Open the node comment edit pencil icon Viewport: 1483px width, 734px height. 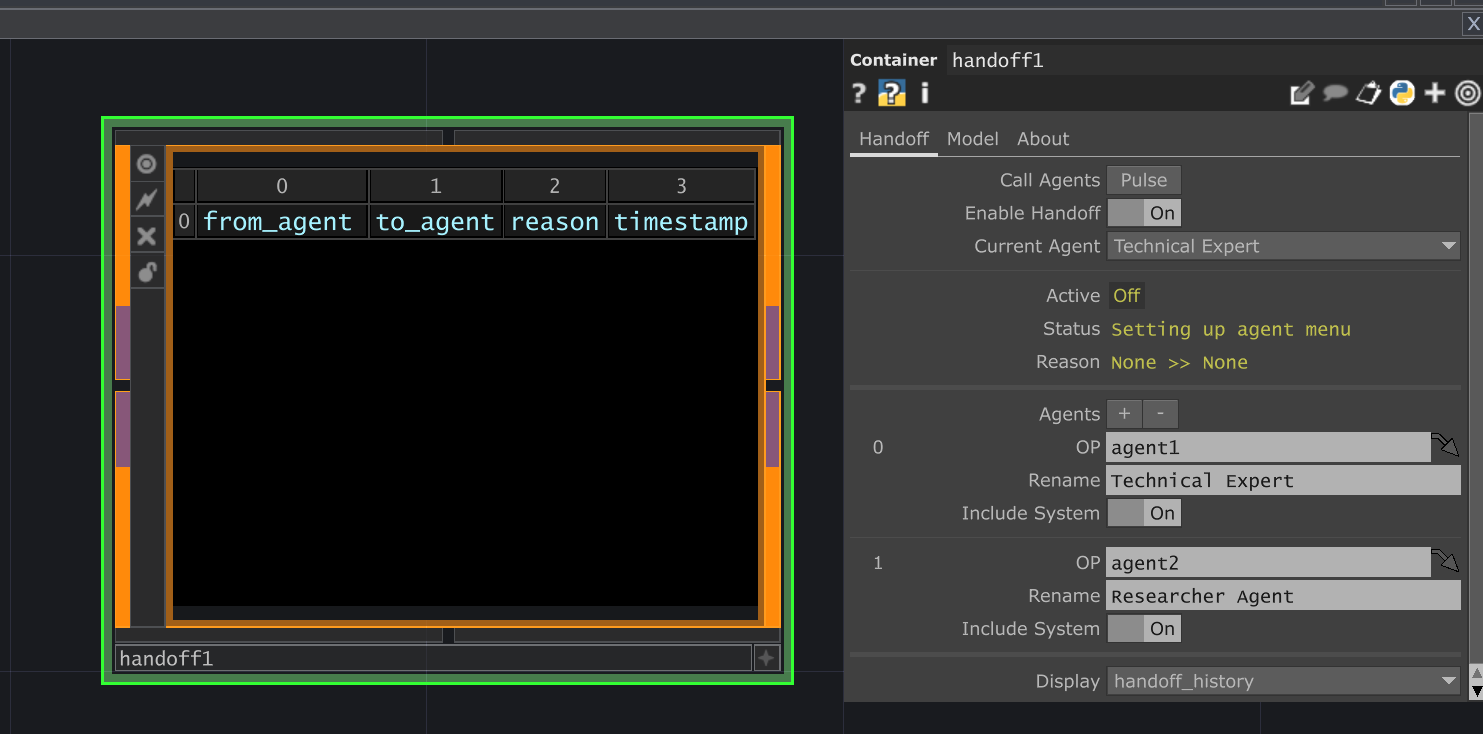point(1302,92)
